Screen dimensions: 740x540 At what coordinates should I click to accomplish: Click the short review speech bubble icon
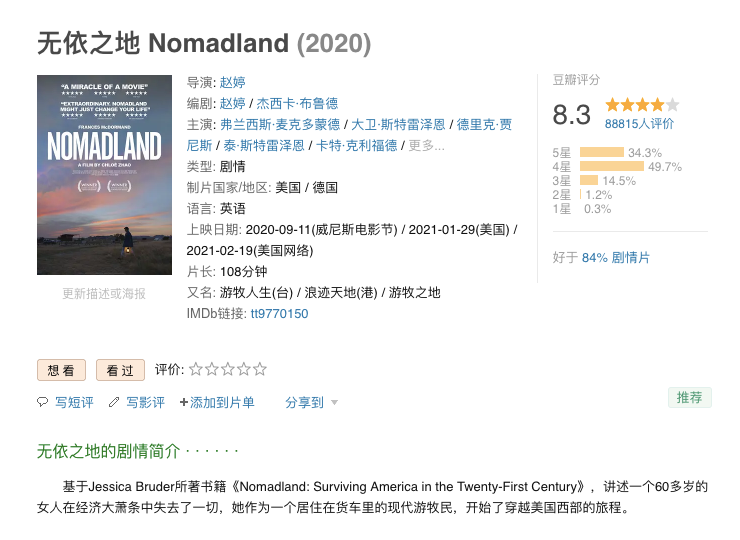click(x=42, y=402)
